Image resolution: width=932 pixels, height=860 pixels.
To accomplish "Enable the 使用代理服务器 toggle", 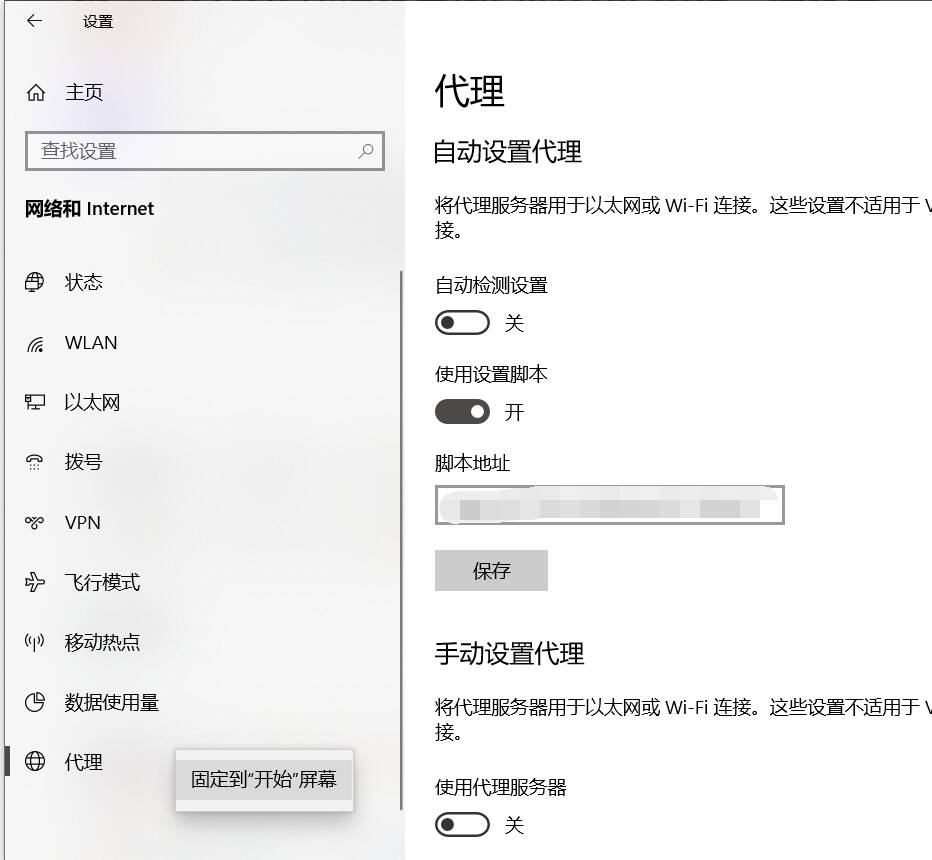I will [462, 825].
